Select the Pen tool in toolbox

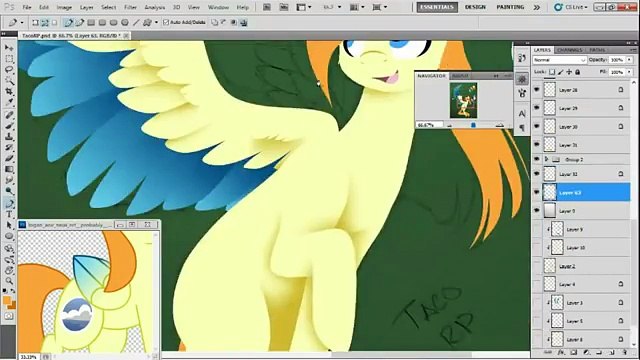(x=9, y=203)
